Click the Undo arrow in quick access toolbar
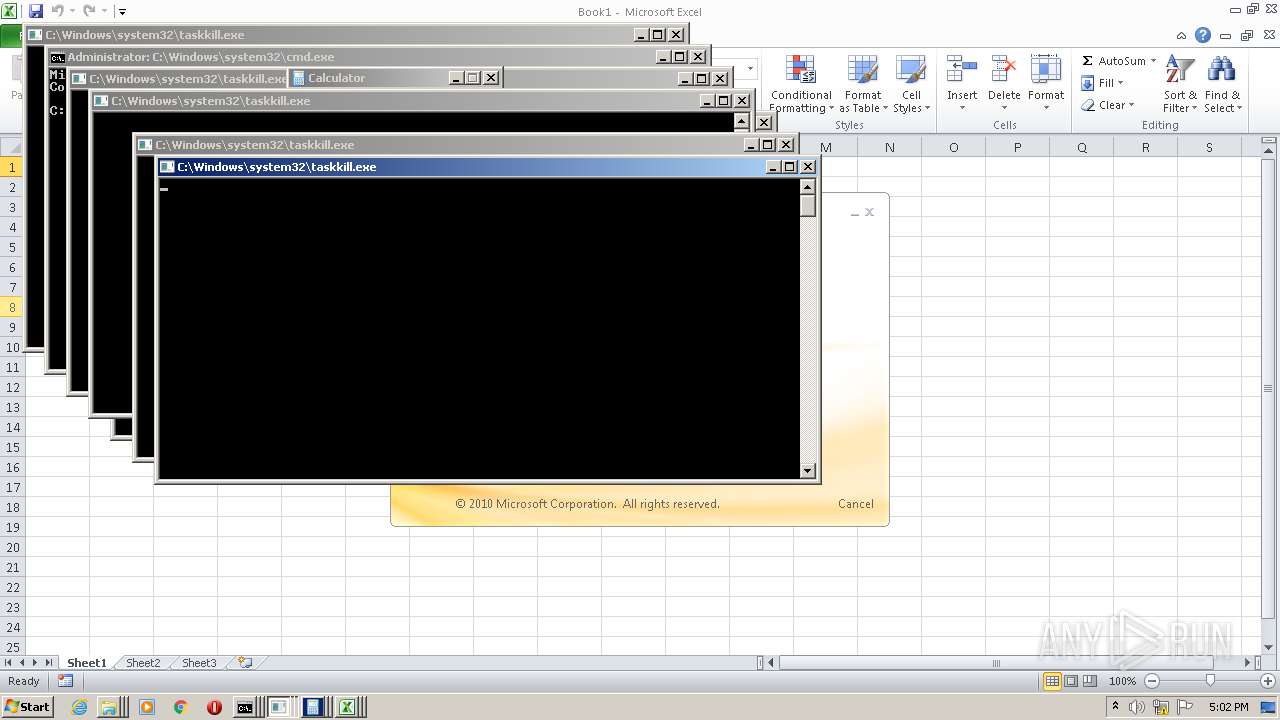Viewport: 1280px width, 720px height. tap(57, 11)
